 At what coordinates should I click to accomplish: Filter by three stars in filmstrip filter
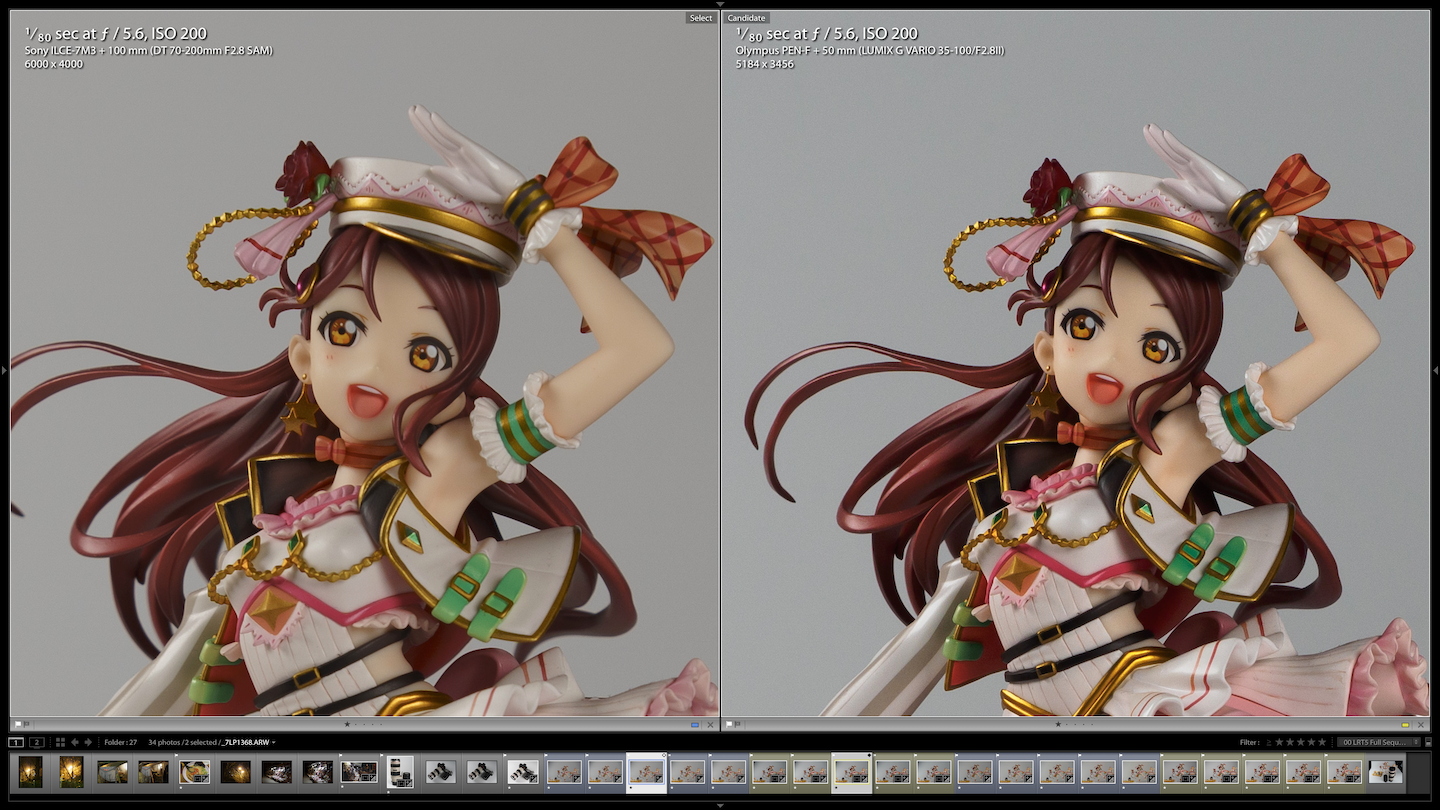(1301, 742)
